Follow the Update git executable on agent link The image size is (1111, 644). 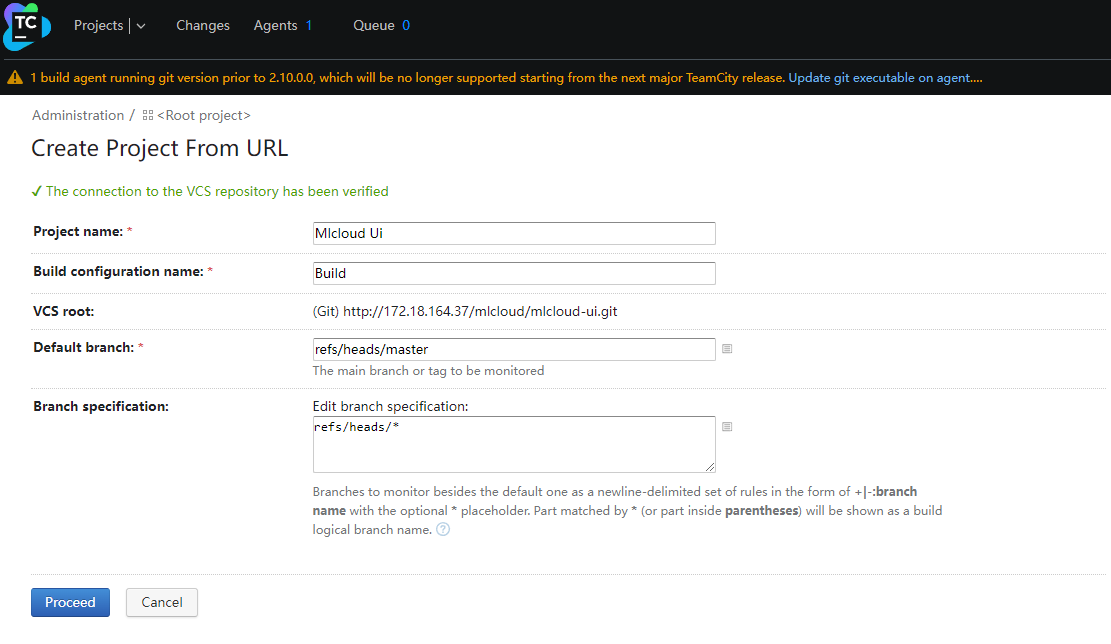pos(885,78)
